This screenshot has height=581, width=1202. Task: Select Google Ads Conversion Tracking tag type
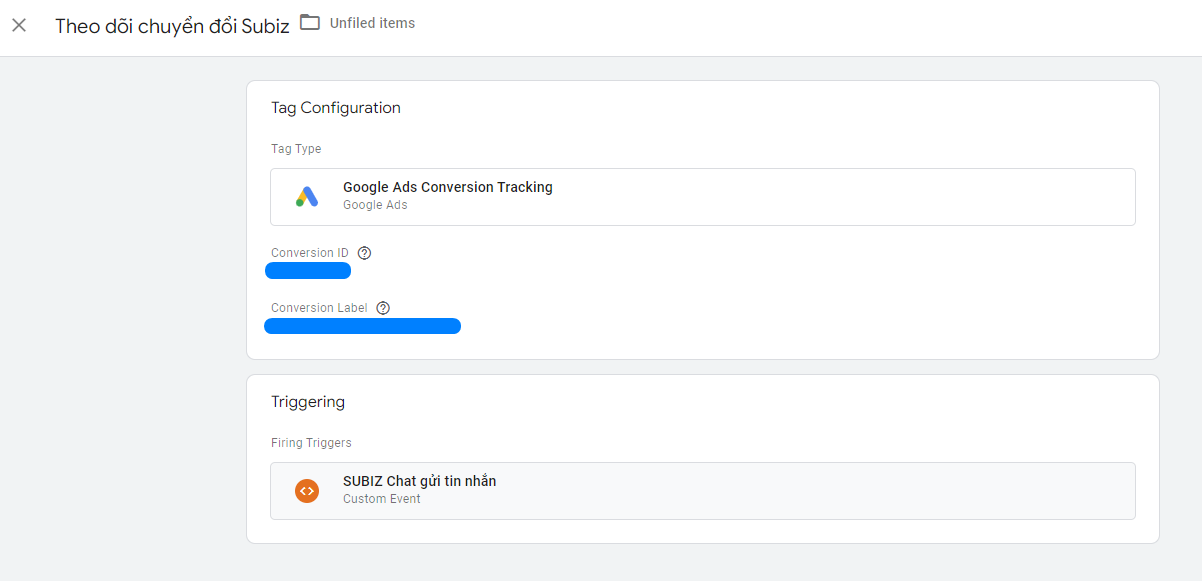tap(447, 187)
